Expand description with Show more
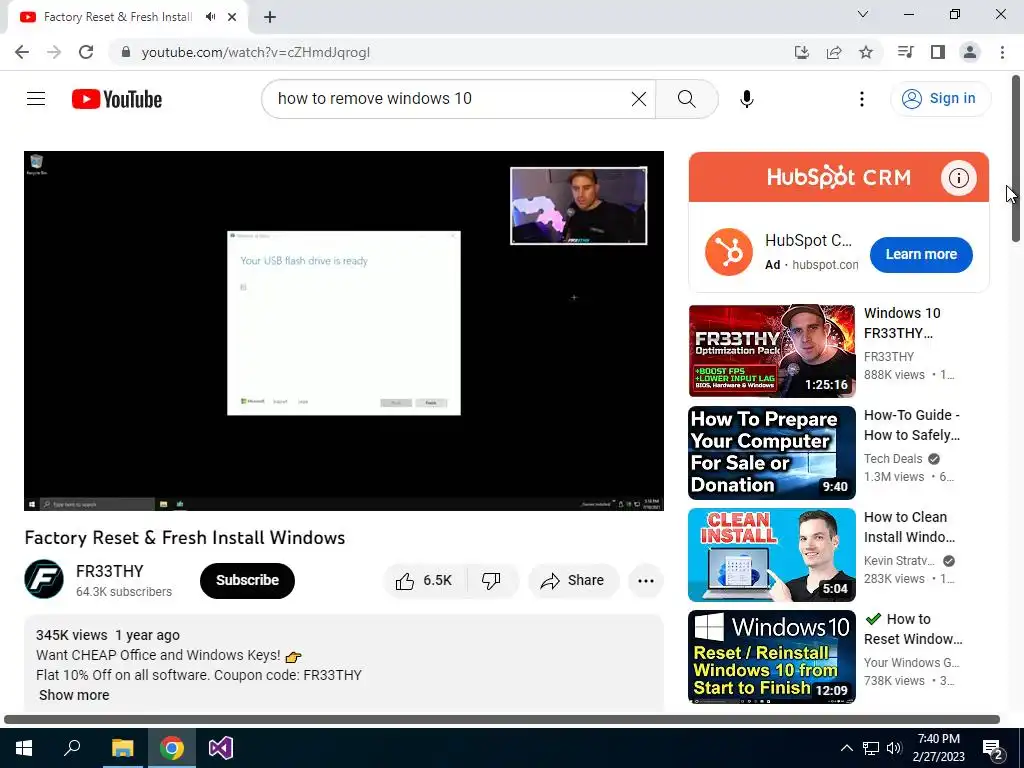 [x=74, y=695]
